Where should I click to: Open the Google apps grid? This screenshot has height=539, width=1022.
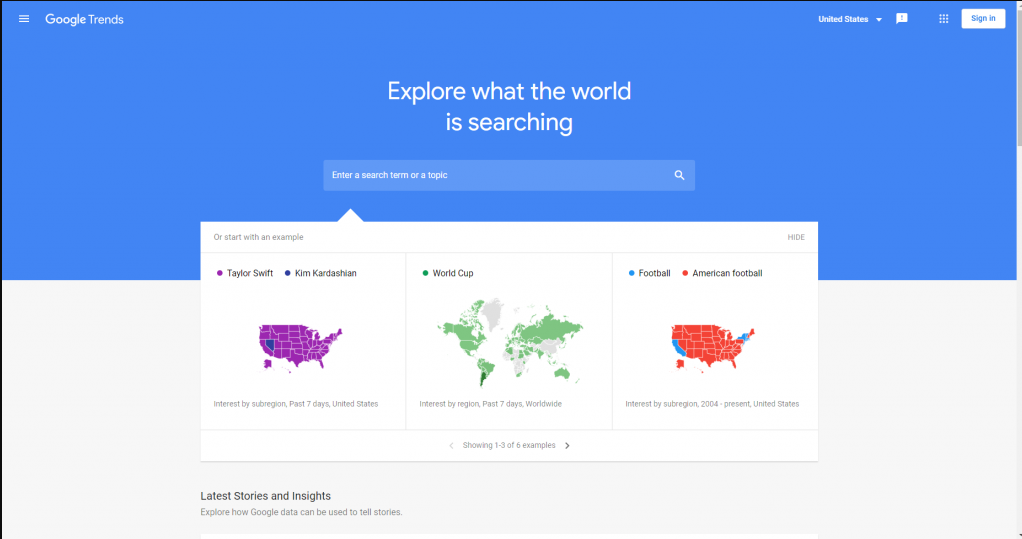pyautogui.click(x=943, y=19)
